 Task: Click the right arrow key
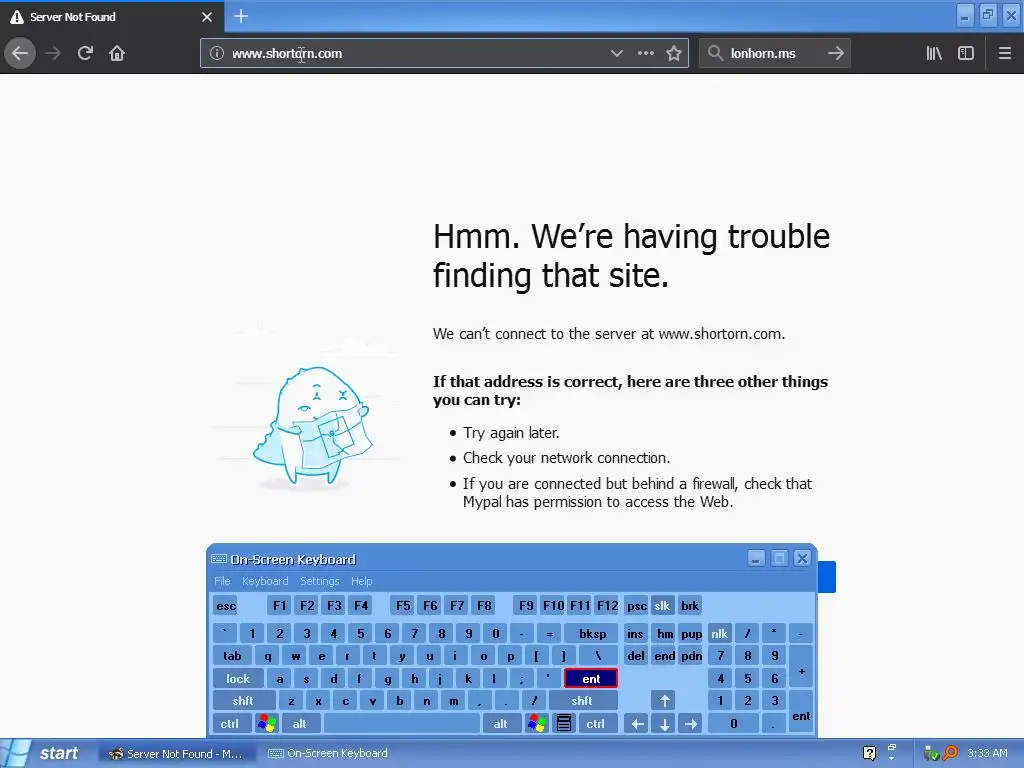point(691,724)
